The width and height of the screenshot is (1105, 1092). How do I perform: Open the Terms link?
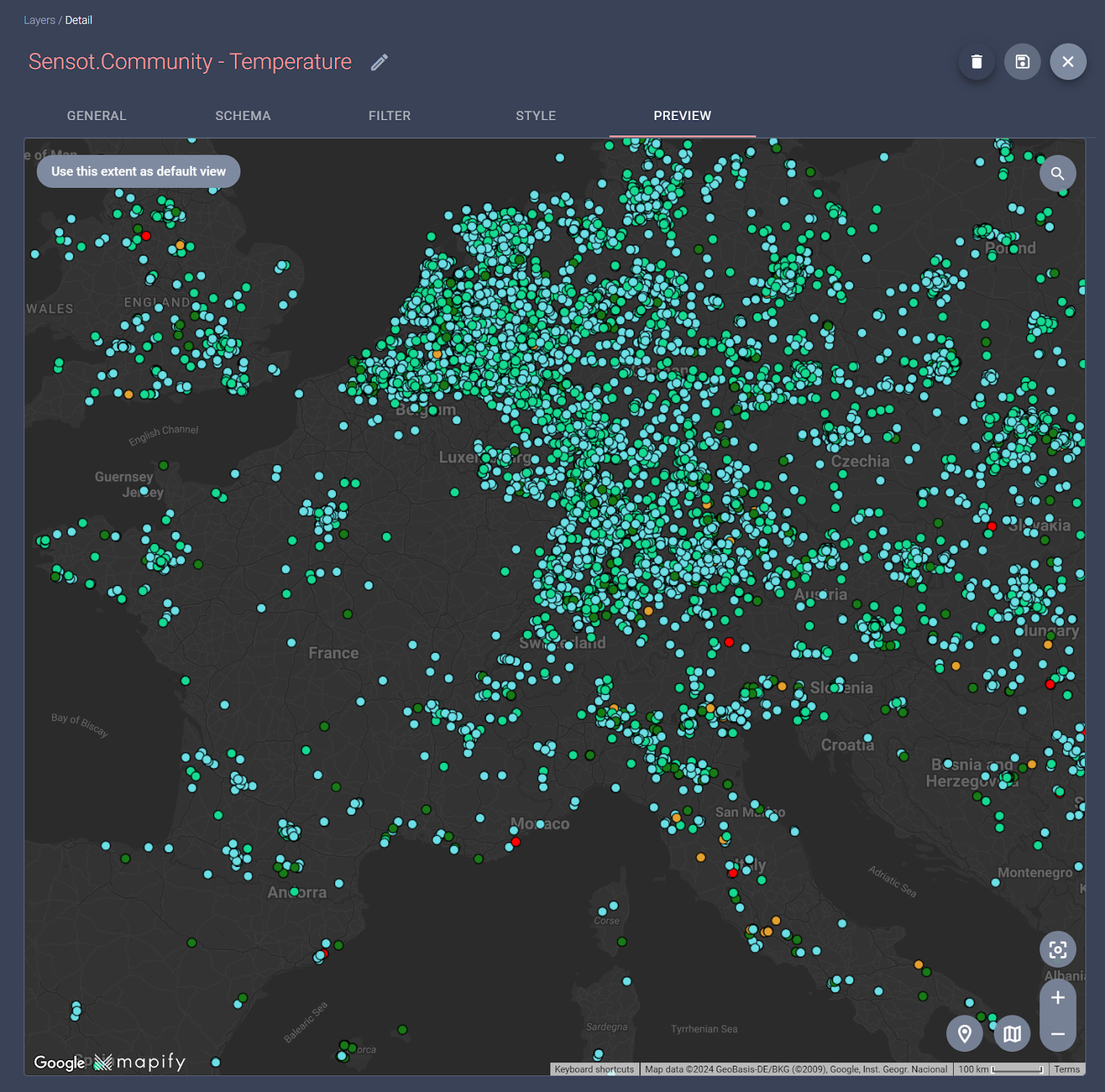(x=1067, y=1069)
